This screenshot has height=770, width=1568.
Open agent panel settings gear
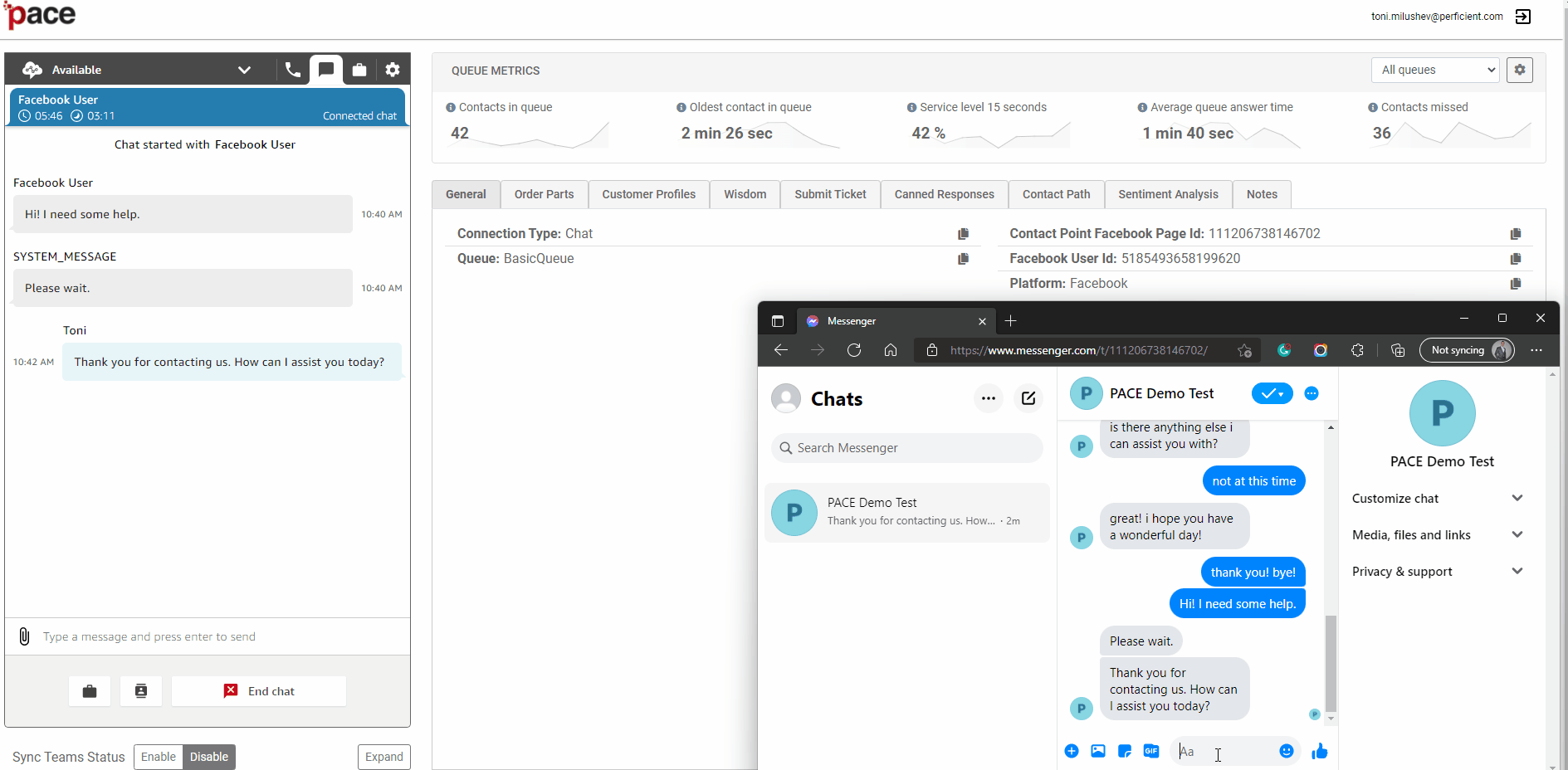(393, 70)
